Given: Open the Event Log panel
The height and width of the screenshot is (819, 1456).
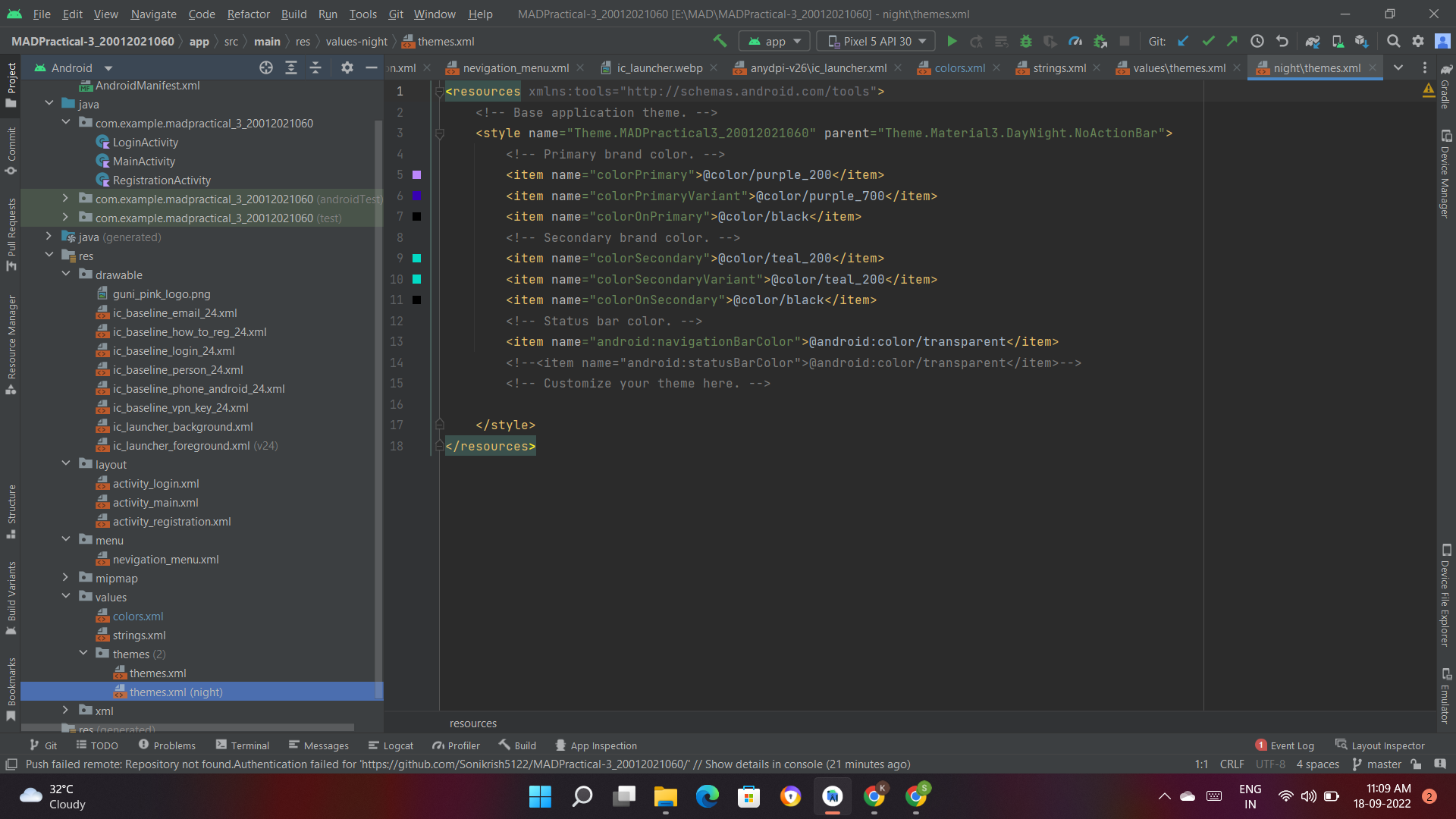Looking at the screenshot, I should [1285, 745].
